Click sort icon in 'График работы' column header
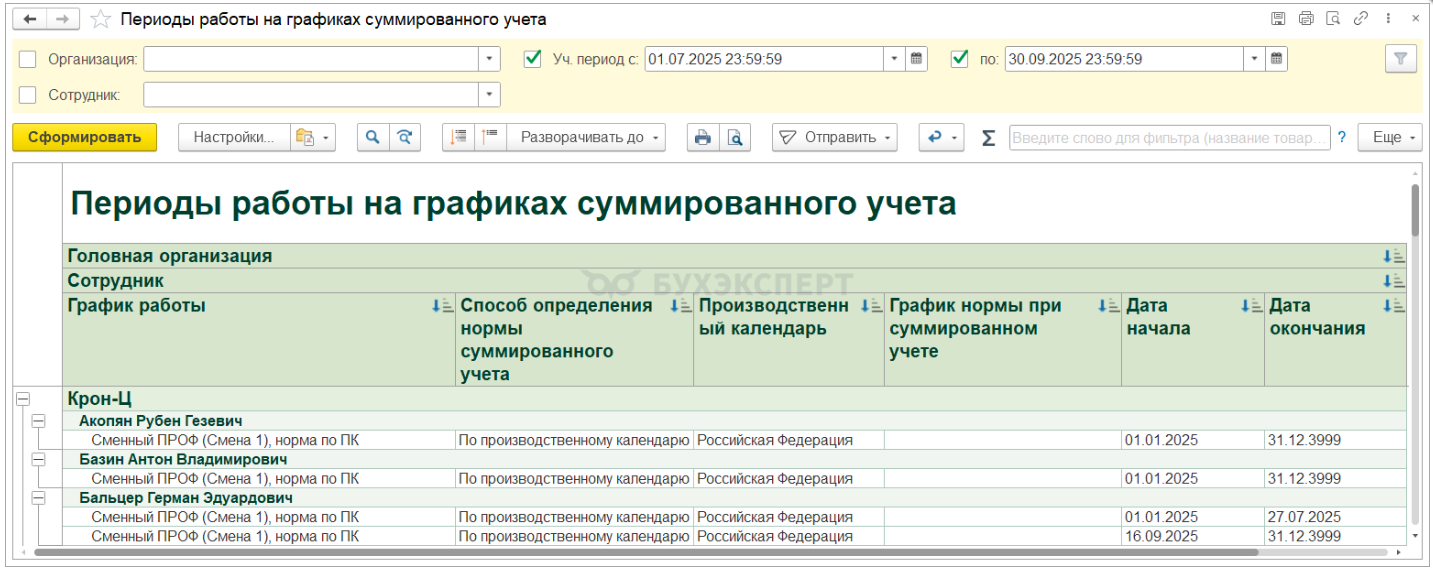 (x=442, y=306)
